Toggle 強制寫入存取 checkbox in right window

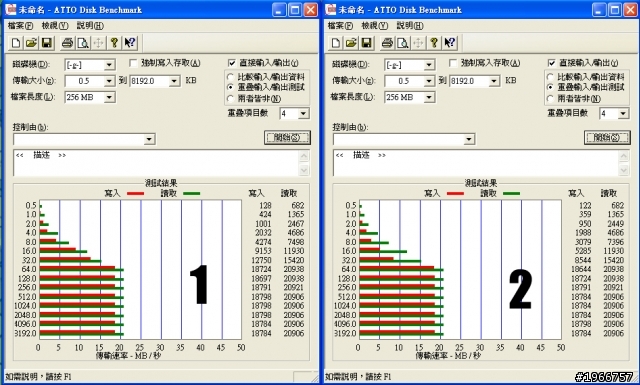[x=453, y=63]
